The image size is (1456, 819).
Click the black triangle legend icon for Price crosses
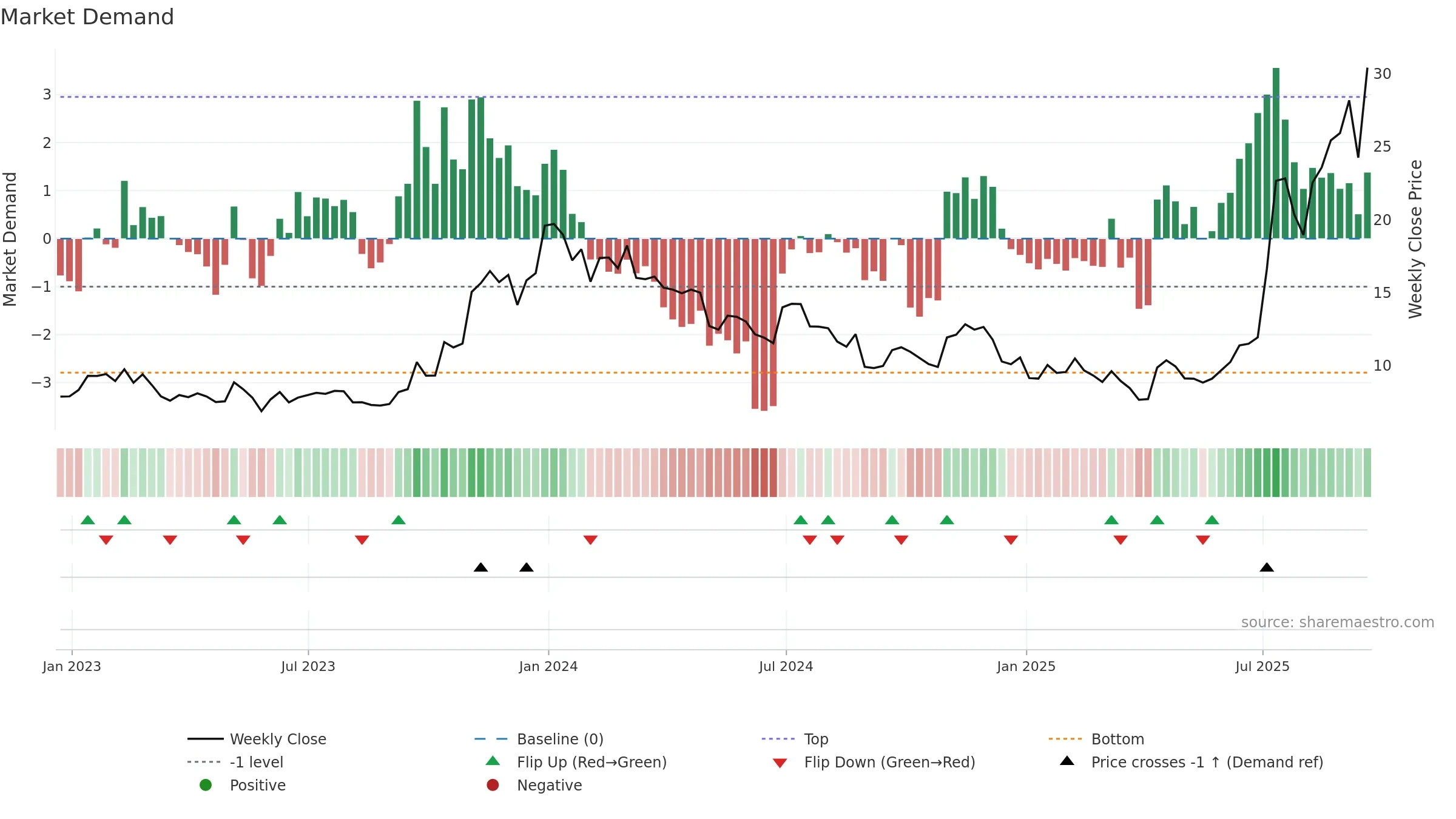coord(1067,761)
